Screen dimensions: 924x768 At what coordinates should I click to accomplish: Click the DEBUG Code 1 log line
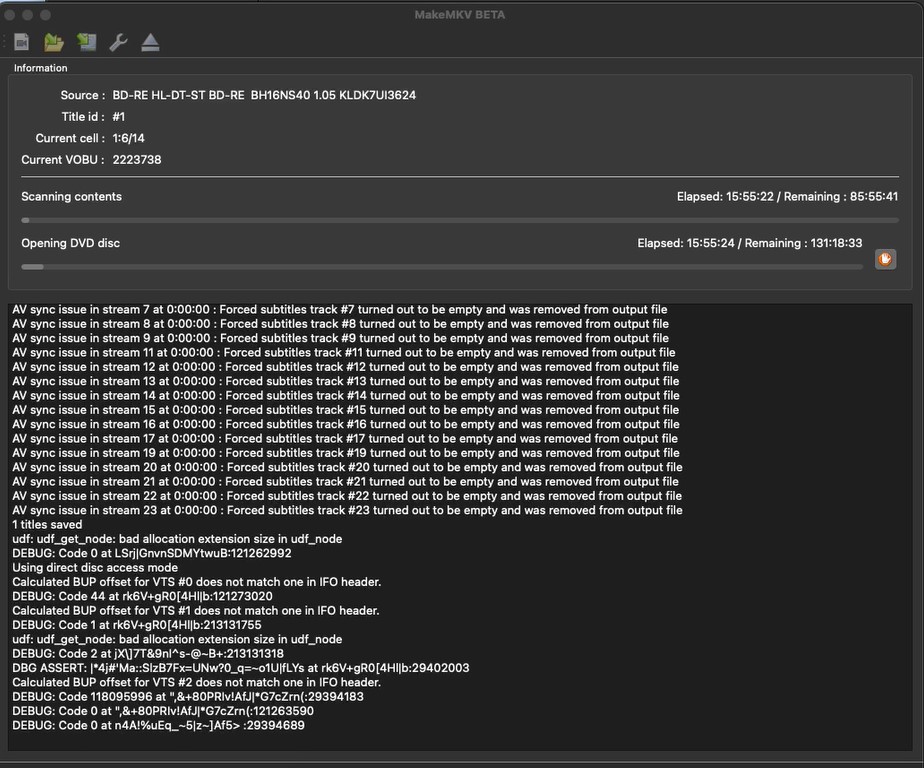[137, 625]
